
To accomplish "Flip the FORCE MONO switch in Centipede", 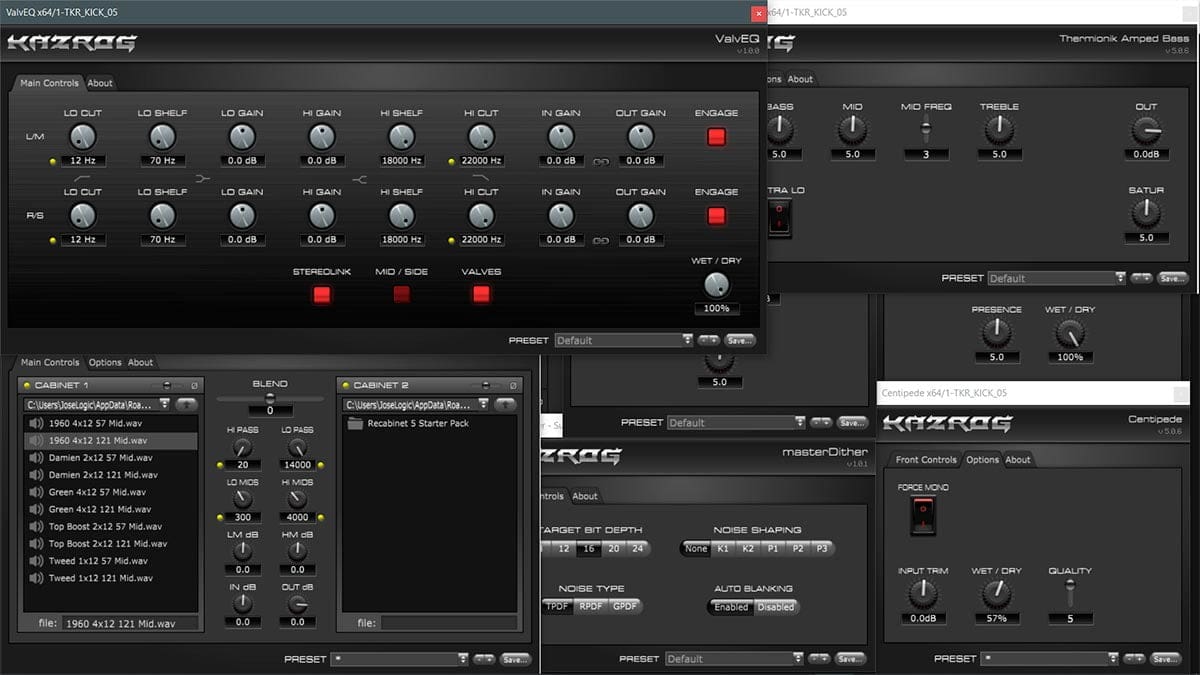I will pos(922,517).
